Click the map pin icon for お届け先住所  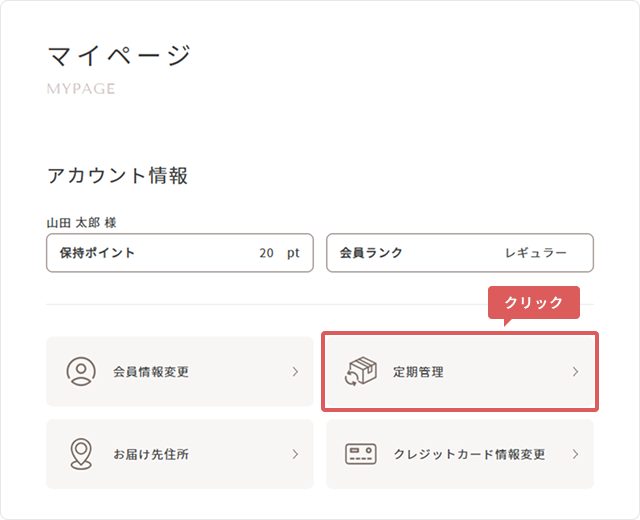point(81,454)
